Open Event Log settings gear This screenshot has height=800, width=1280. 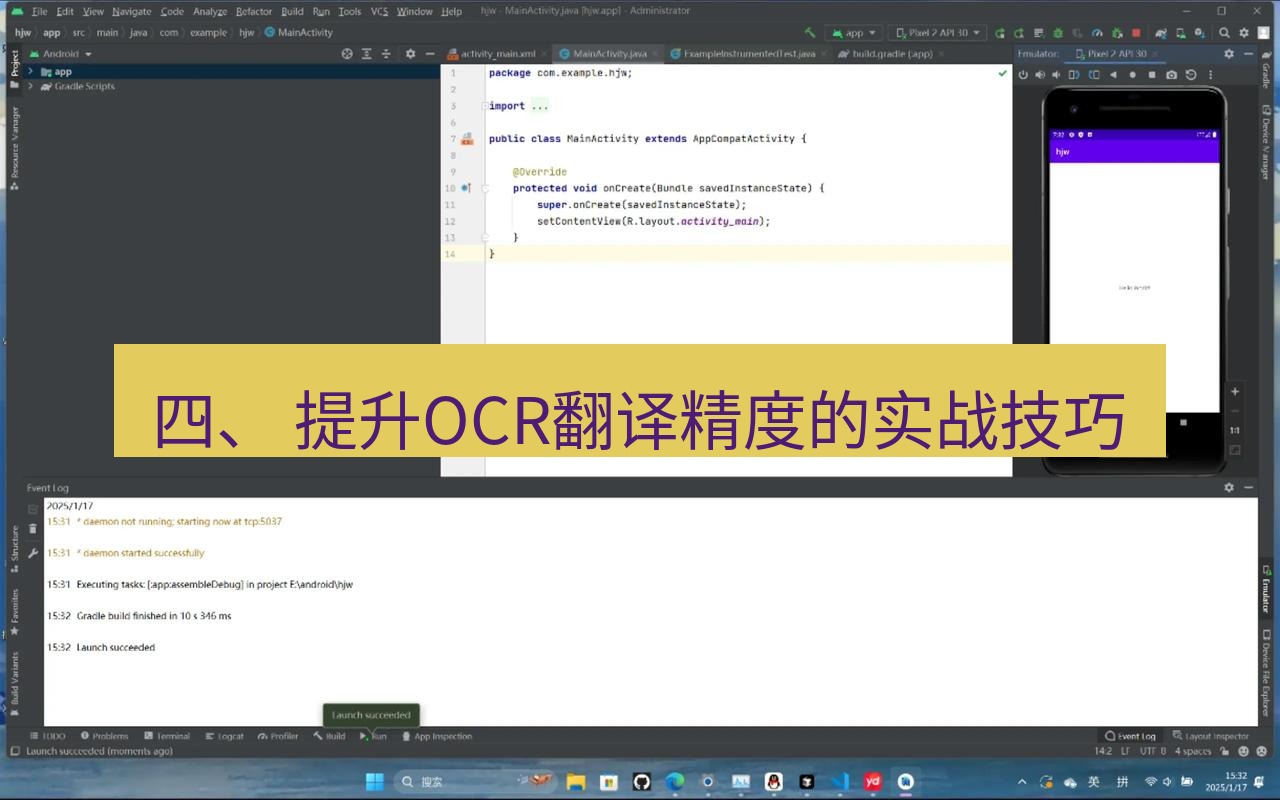pyautogui.click(x=1229, y=487)
